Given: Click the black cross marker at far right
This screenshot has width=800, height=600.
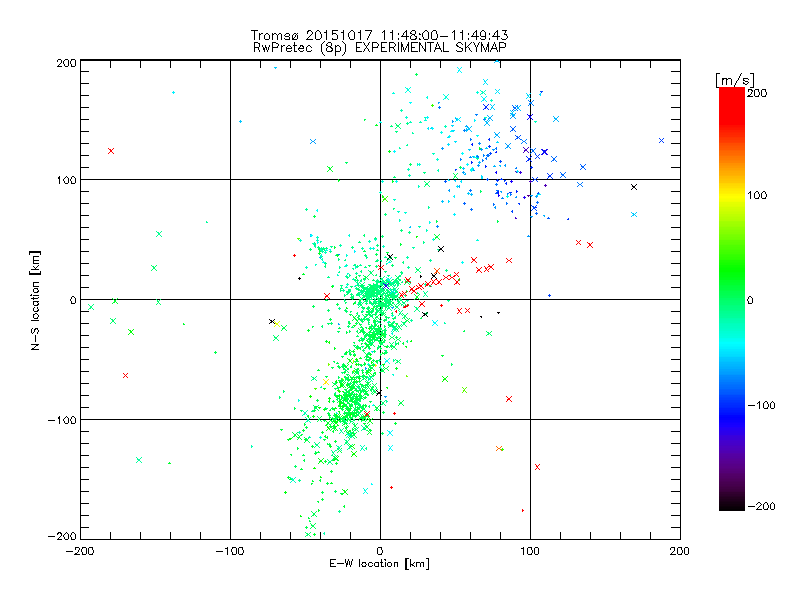Looking at the screenshot, I should [x=634, y=187].
